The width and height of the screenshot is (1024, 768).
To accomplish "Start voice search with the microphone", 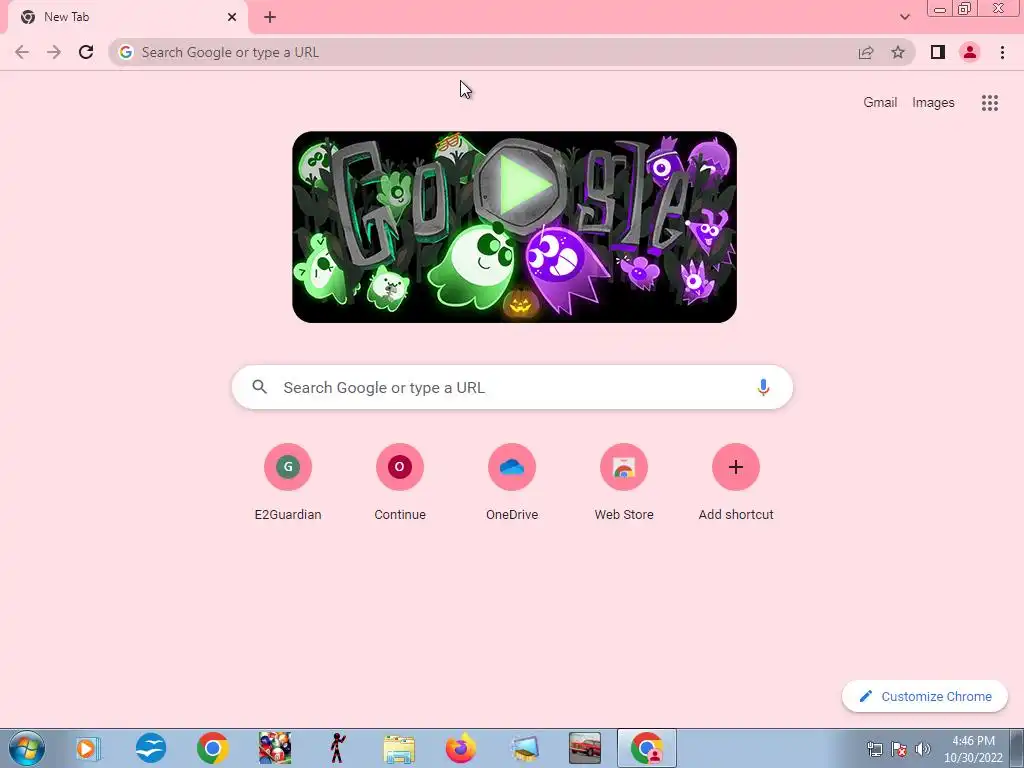I will [x=763, y=387].
